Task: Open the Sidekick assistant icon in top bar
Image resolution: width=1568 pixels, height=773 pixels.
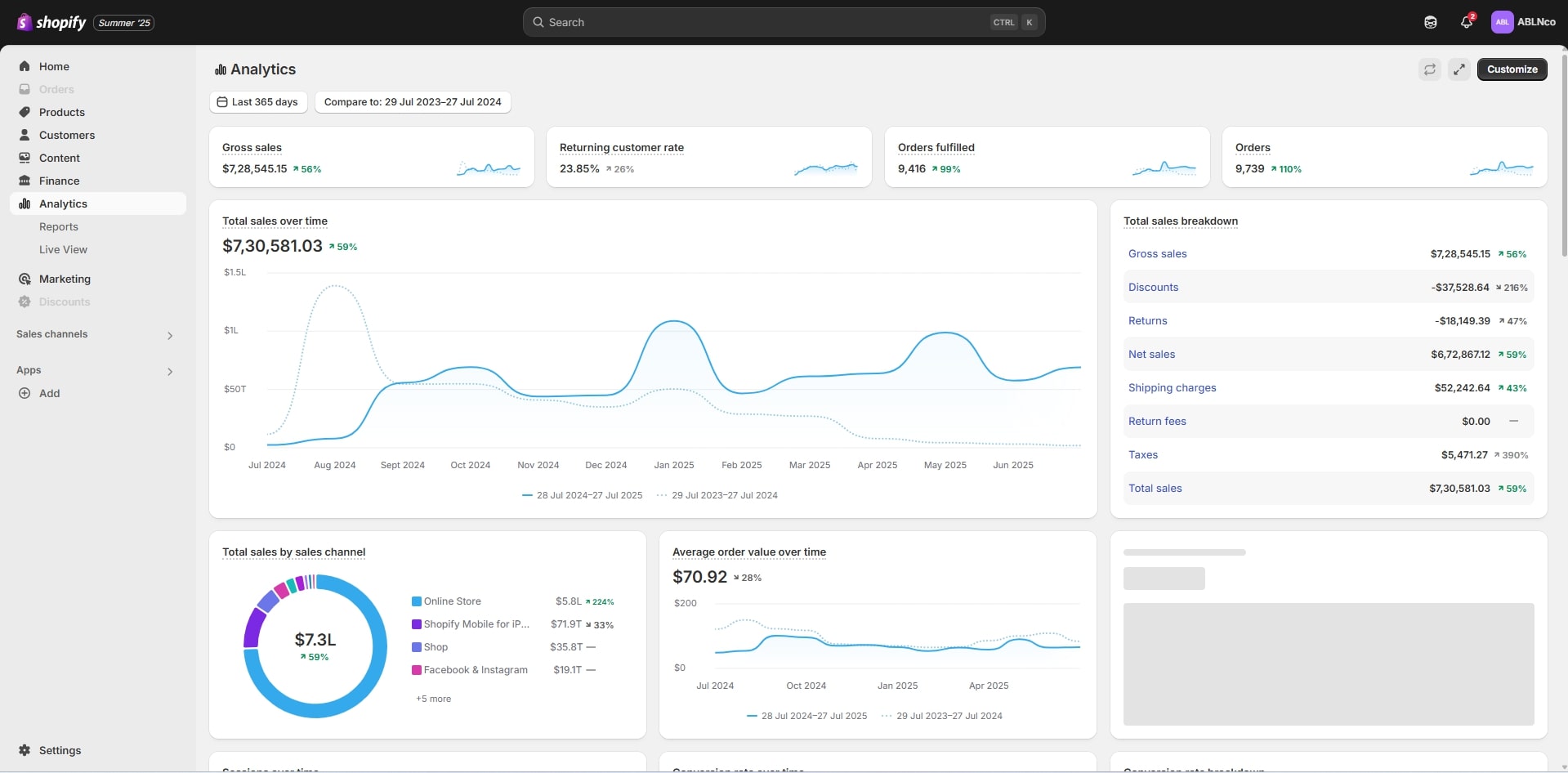Action: pyautogui.click(x=1430, y=23)
